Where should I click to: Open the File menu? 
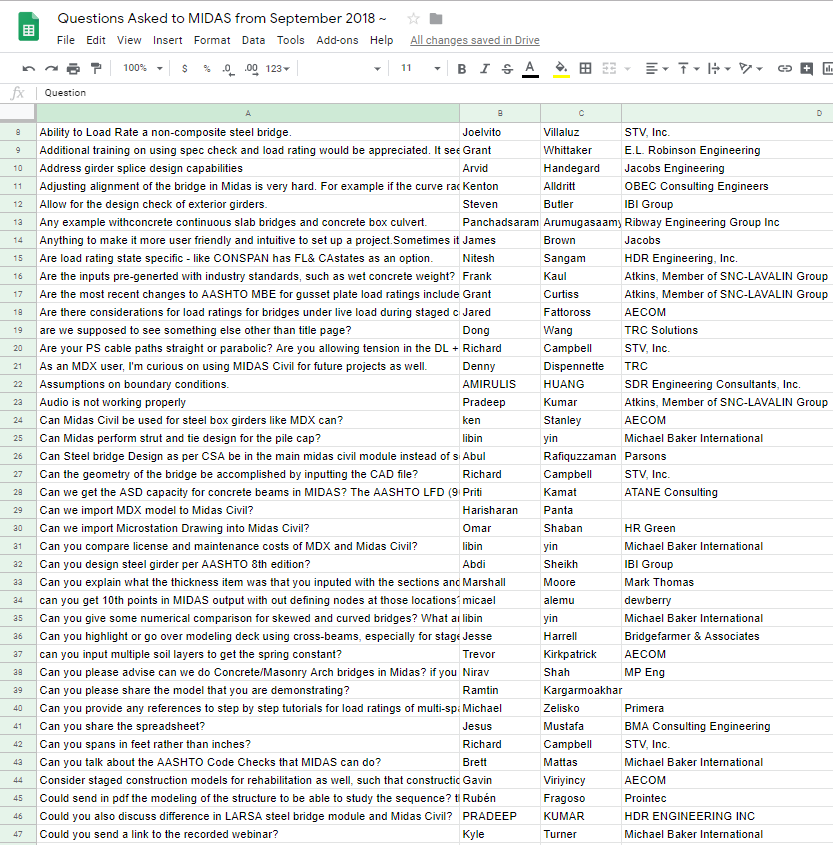coord(66,40)
